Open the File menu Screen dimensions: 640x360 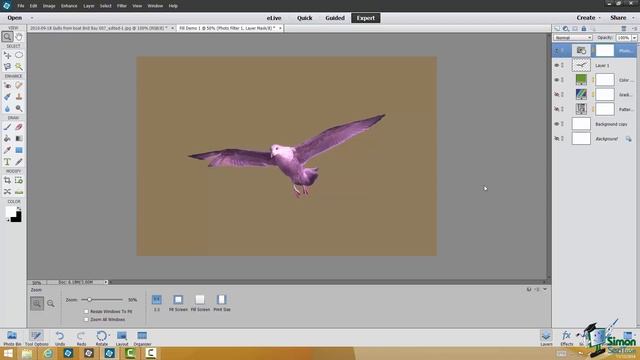click(x=20, y=6)
